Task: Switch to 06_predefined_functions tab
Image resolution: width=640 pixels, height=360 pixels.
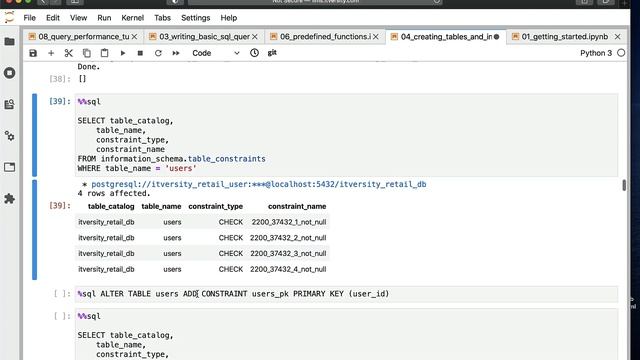Action: tap(325, 37)
